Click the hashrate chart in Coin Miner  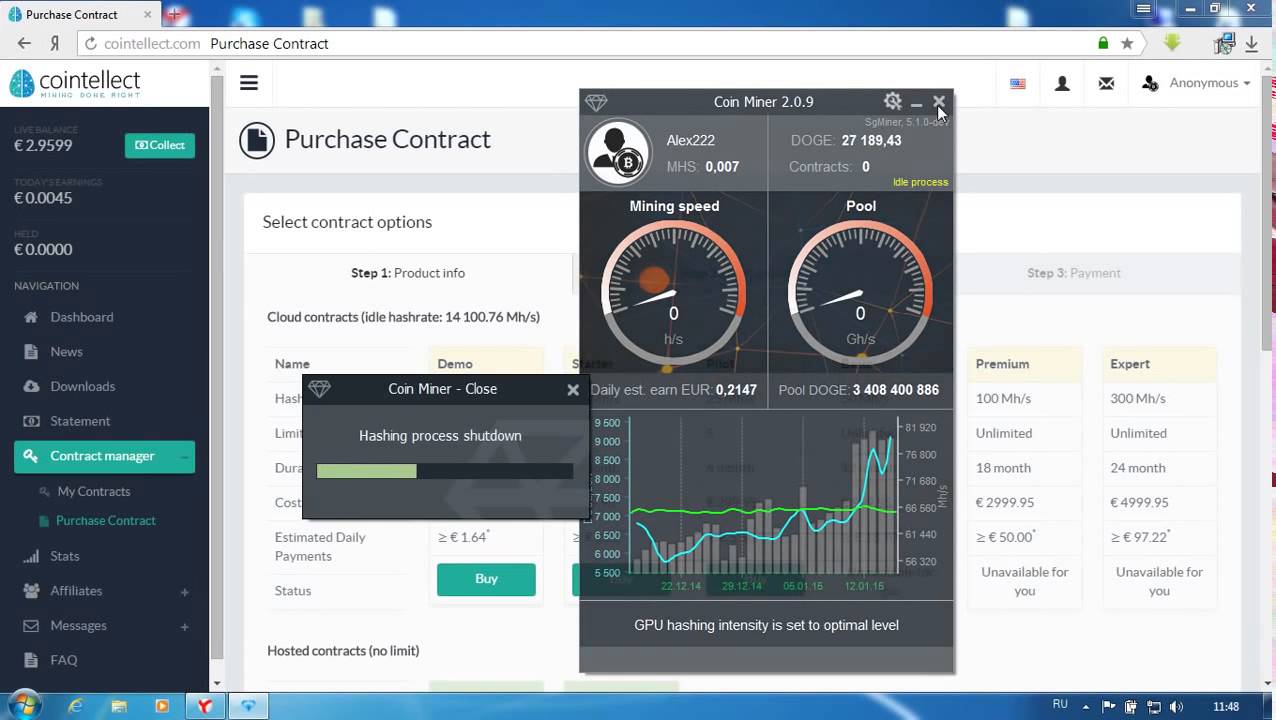[x=766, y=504]
